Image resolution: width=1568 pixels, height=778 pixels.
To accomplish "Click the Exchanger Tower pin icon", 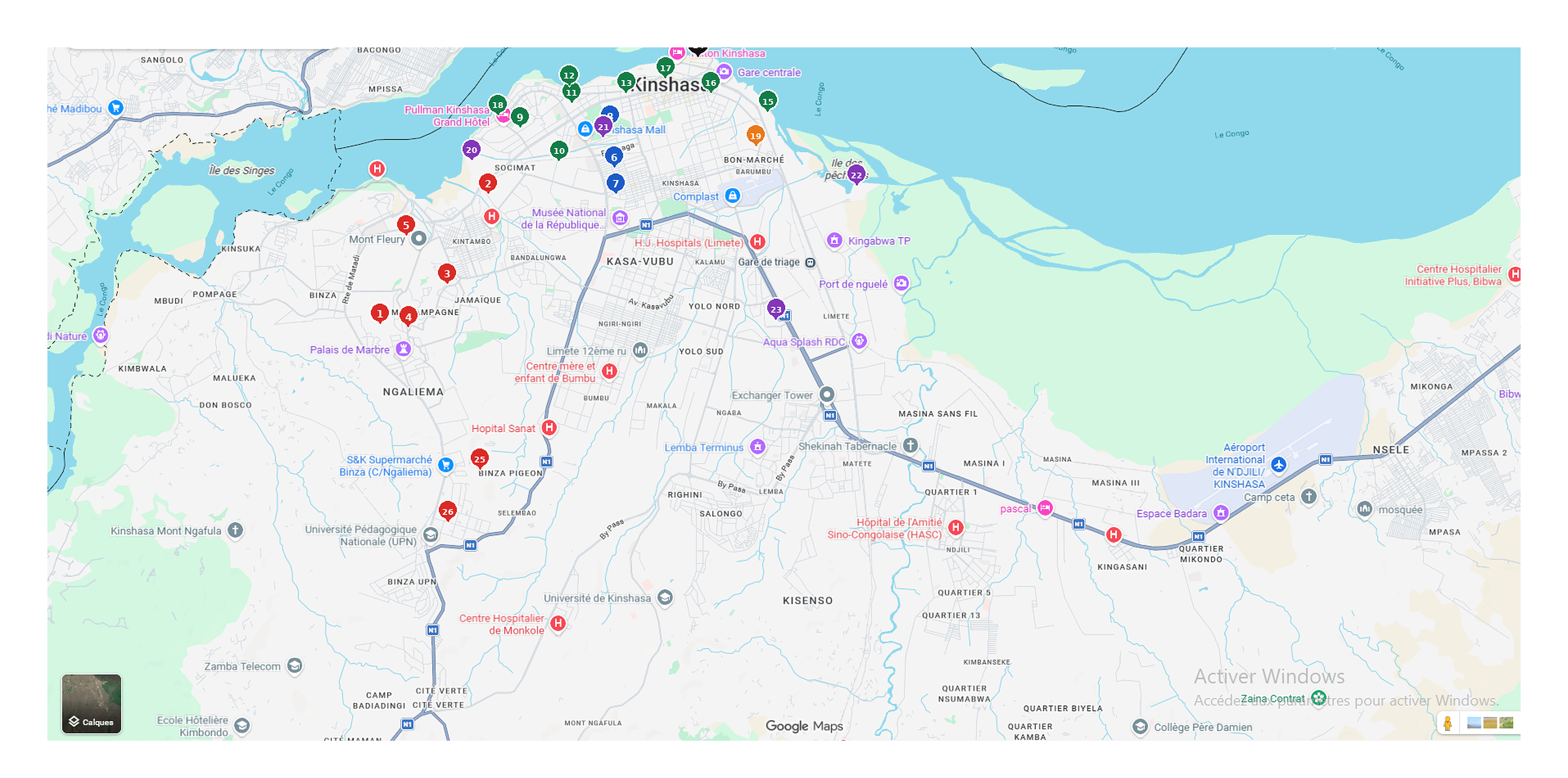I will pyautogui.click(x=827, y=394).
